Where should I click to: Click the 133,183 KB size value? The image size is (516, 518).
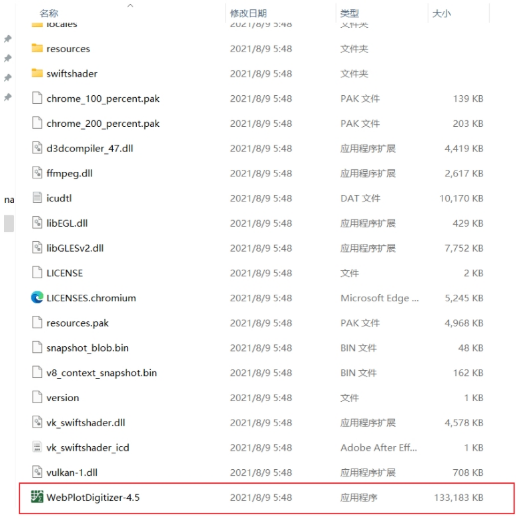click(459, 497)
